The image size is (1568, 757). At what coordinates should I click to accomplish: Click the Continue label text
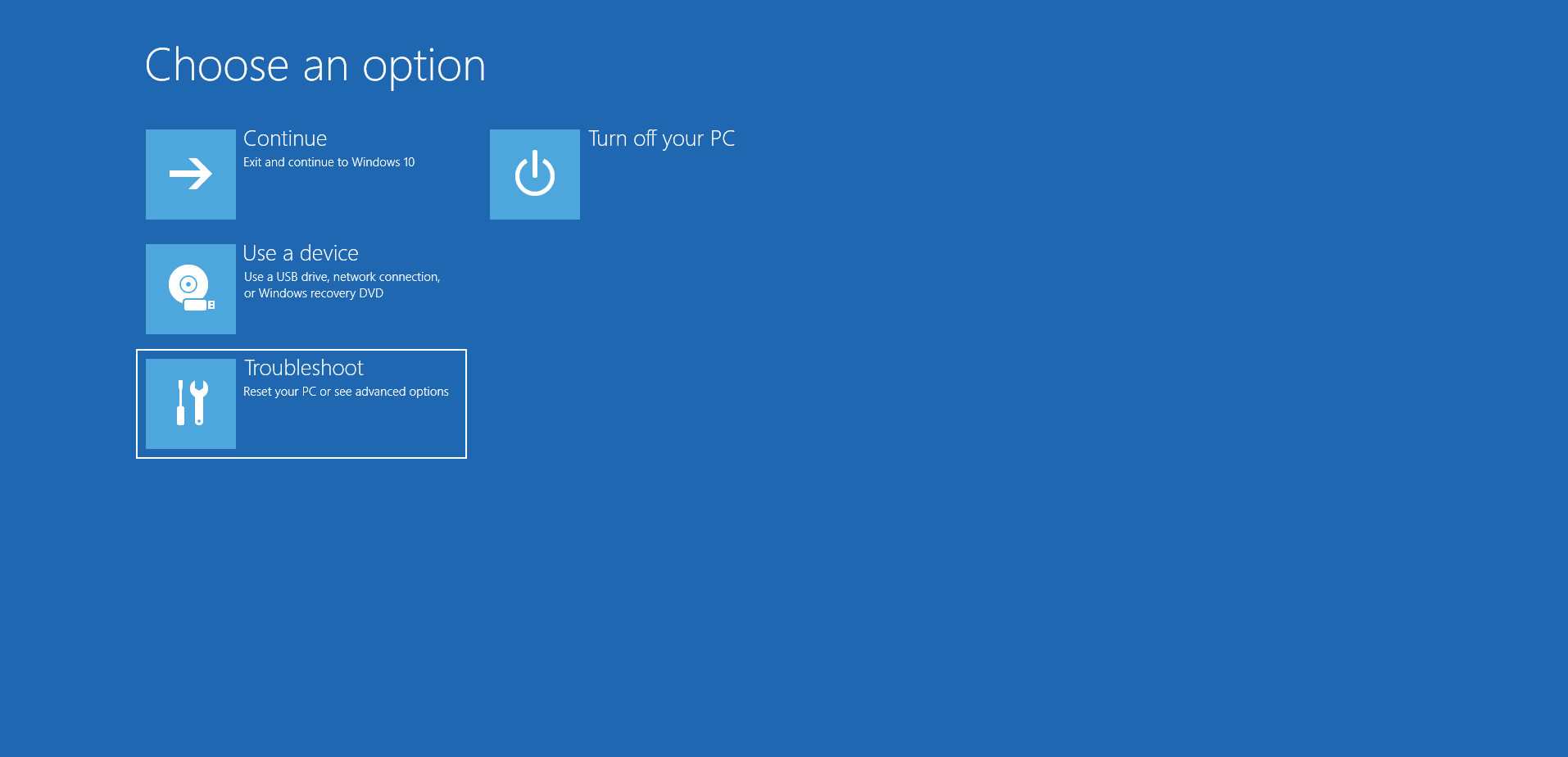[x=285, y=138]
